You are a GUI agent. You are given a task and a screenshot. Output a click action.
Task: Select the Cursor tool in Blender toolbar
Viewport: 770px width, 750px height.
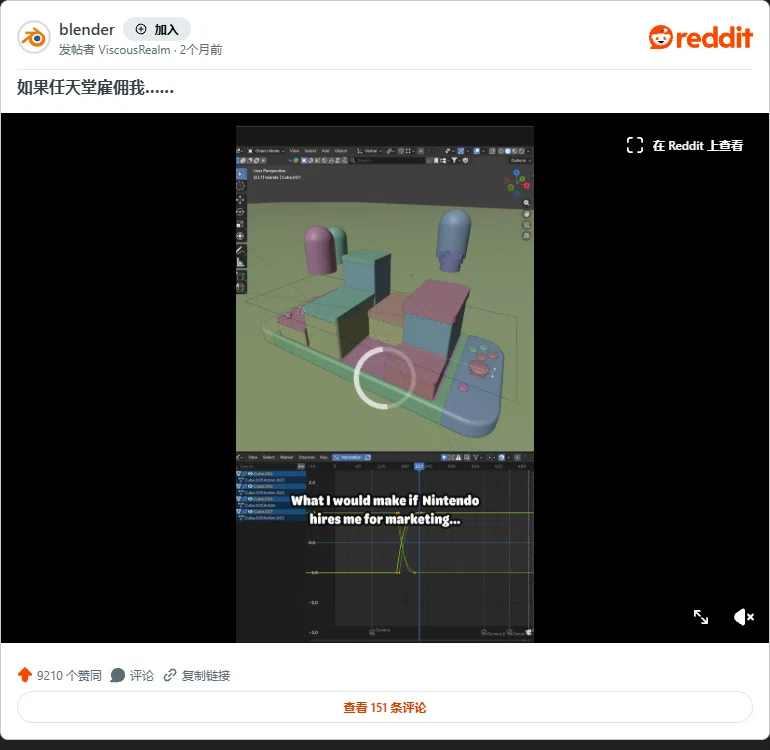pos(240,186)
